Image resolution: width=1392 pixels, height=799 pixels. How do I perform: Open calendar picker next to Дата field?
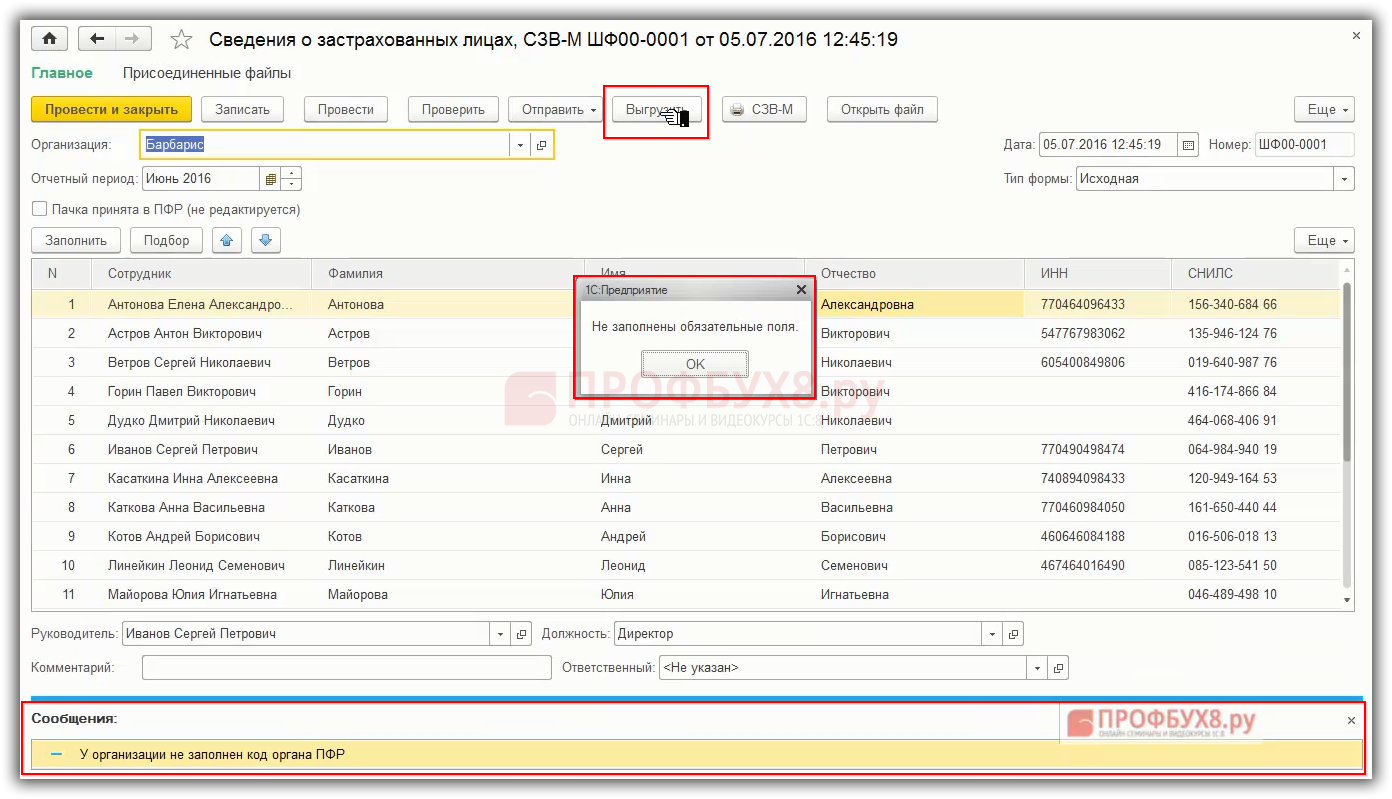pyautogui.click(x=1188, y=145)
